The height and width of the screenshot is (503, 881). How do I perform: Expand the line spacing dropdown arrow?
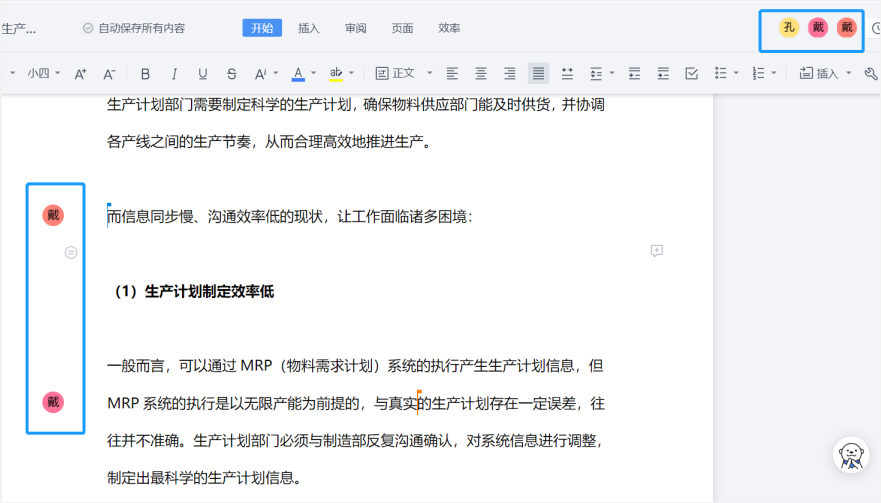click(612, 73)
